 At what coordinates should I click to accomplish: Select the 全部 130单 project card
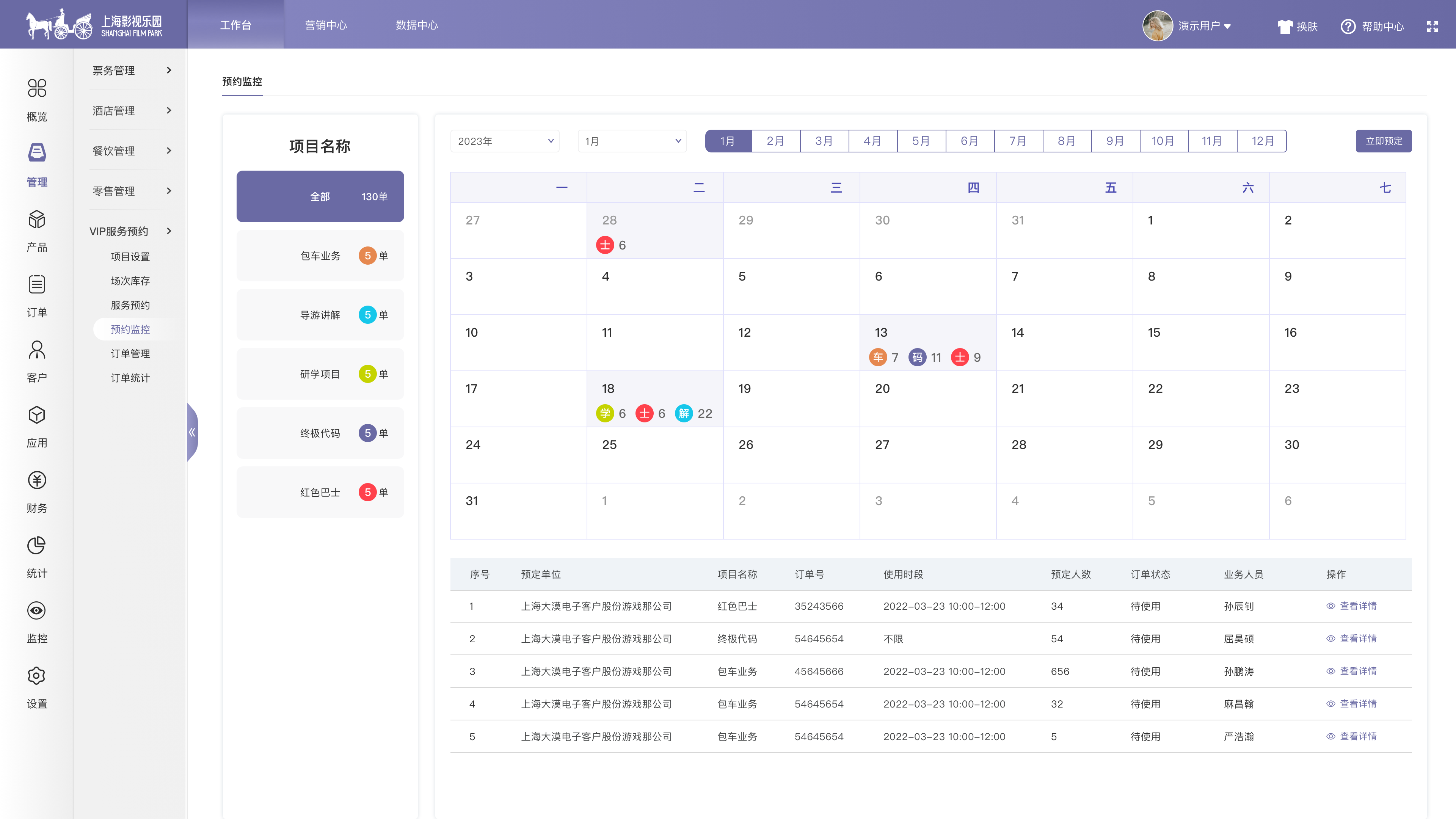[x=320, y=196]
